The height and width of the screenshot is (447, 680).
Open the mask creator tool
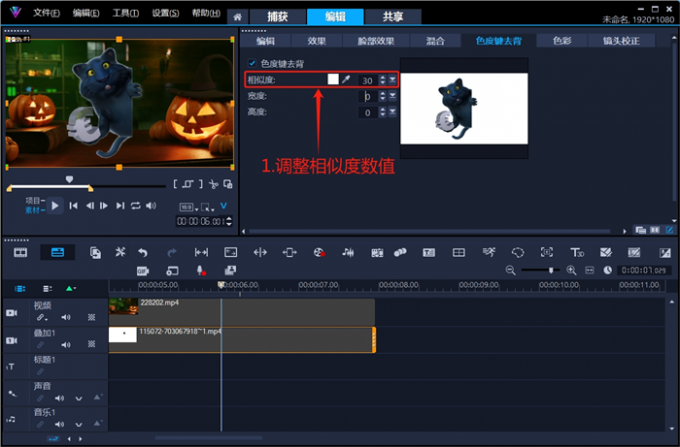click(x=518, y=252)
